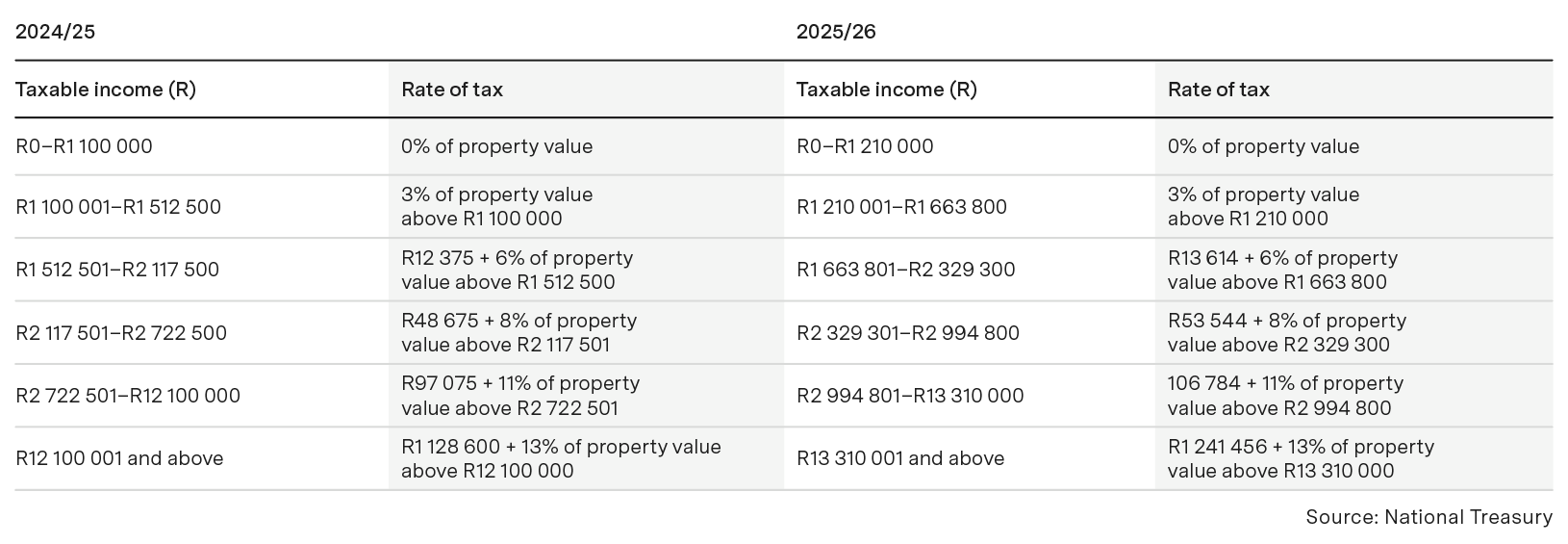Click the R48 675 + 8% rate cell
The width and height of the screenshot is (1568, 544).
click(x=518, y=332)
